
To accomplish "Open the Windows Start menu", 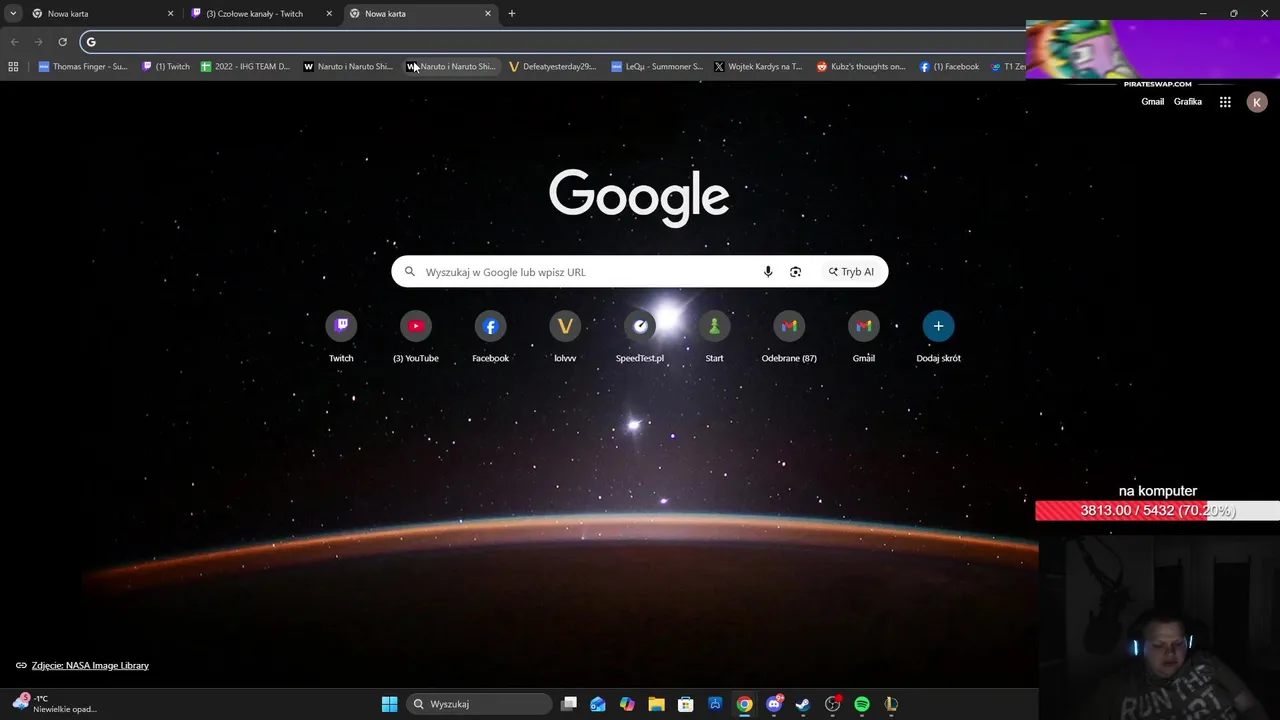I will point(389,704).
